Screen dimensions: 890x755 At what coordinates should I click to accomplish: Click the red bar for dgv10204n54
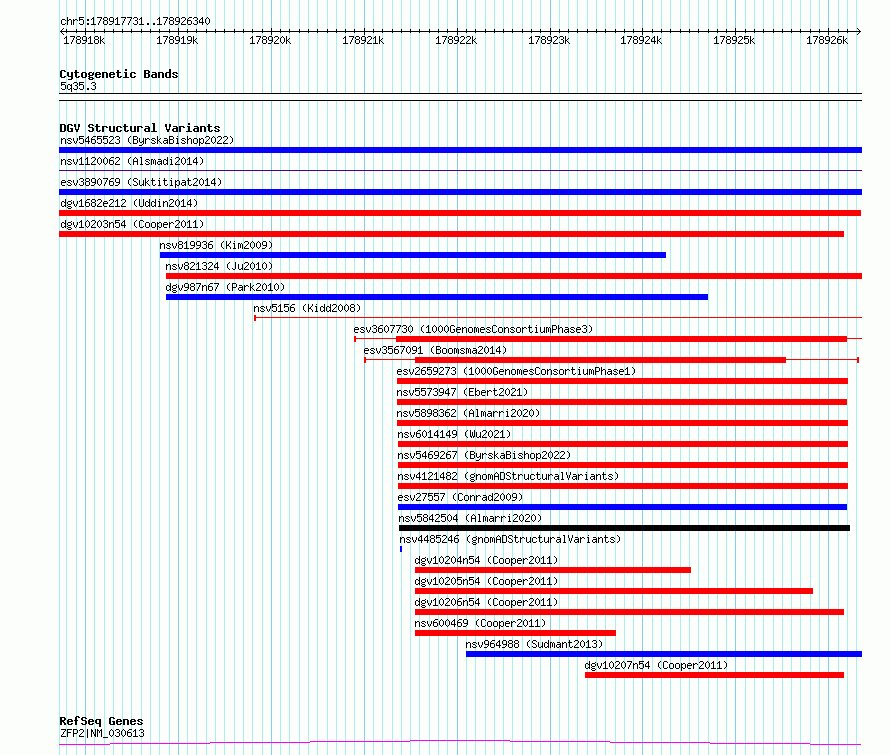pyautogui.click(x=553, y=570)
